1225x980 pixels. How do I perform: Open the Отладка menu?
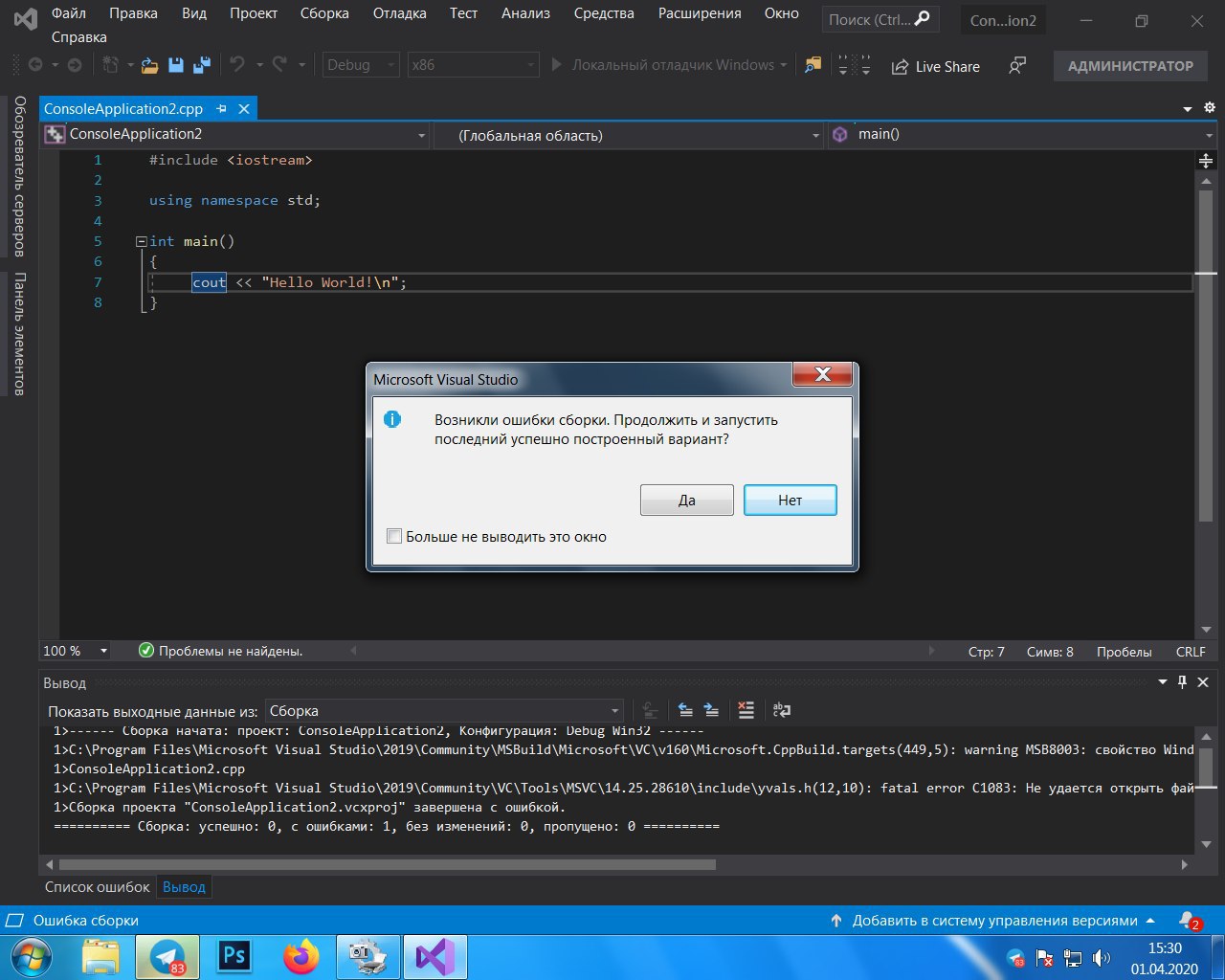pos(399,13)
